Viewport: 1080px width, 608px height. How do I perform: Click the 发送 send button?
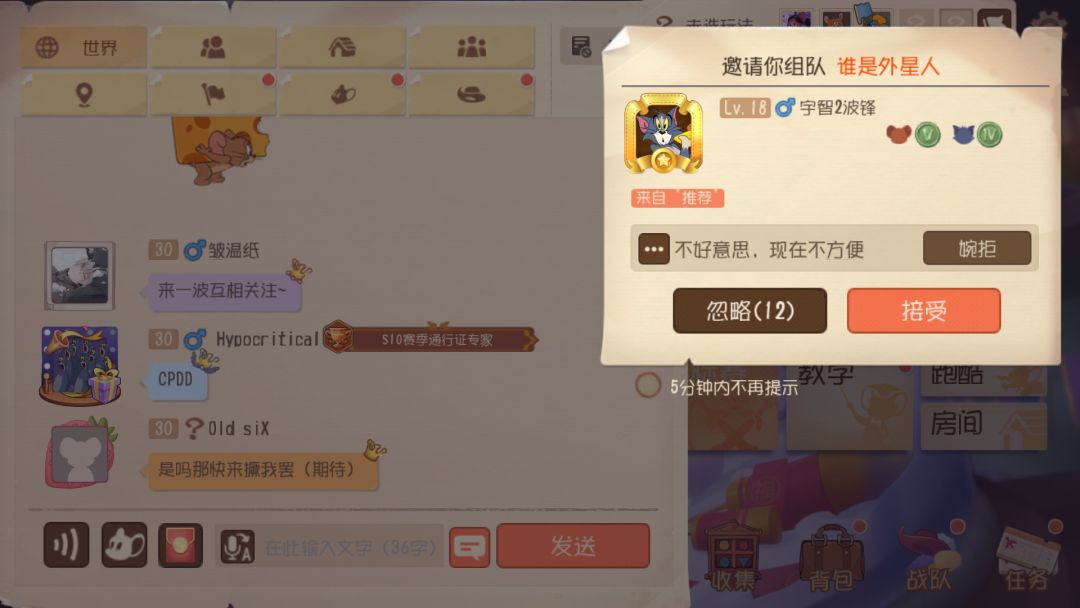pos(573,546)
